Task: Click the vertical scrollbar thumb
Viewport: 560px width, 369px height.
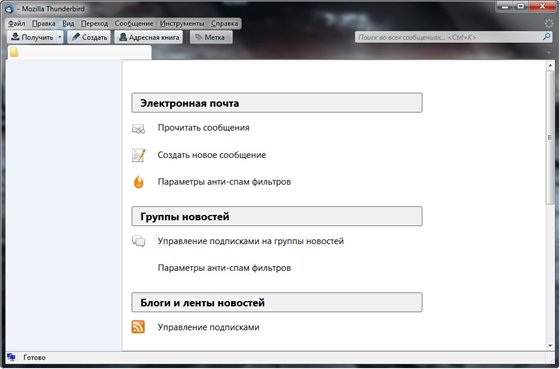Action: (550, 138)
